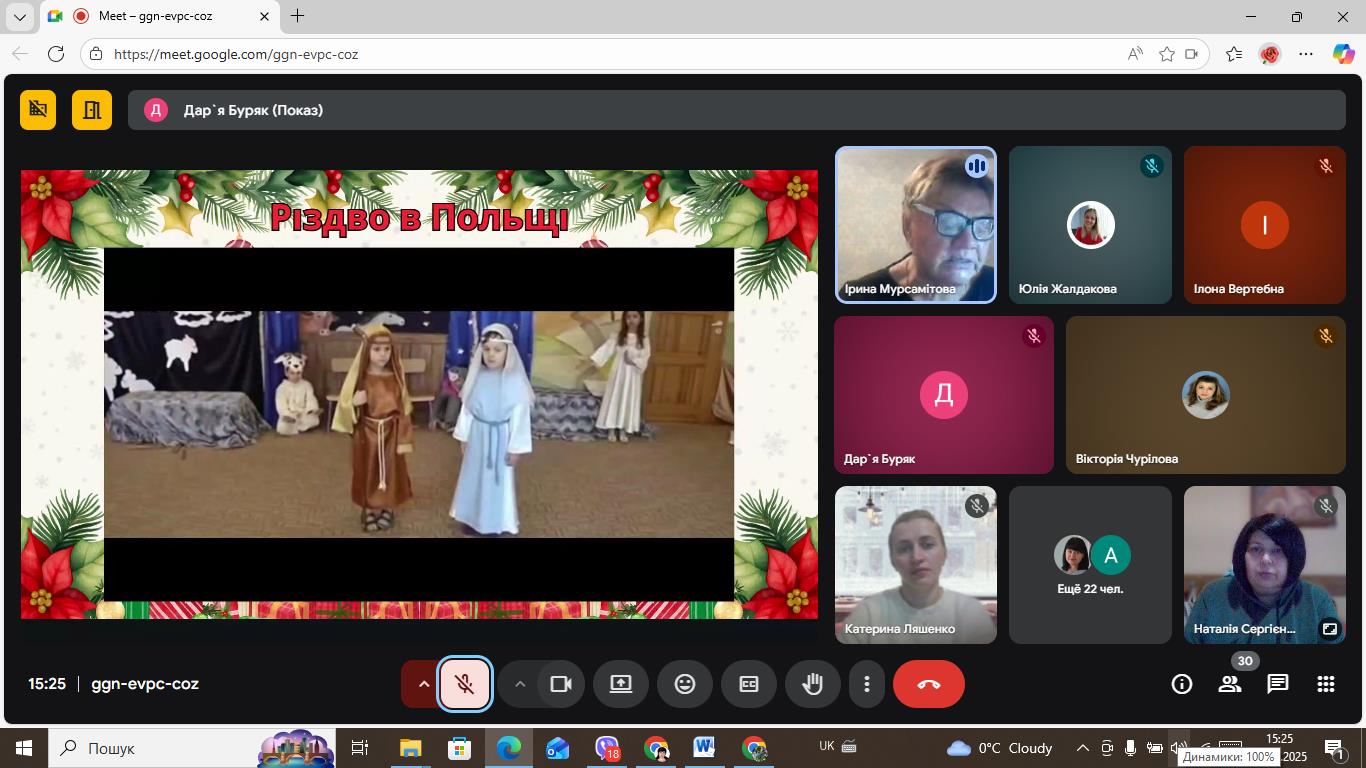Open the meeting details info icon
The image size is (1366, 768).
tap(1182, 684)
